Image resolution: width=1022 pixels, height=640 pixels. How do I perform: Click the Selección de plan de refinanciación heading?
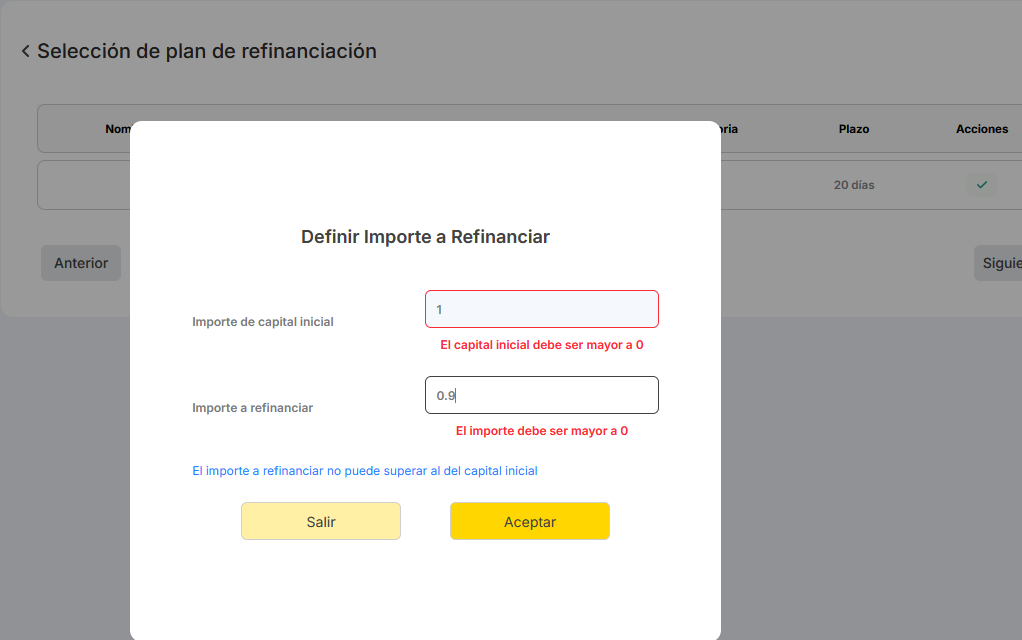coord(207,50)
